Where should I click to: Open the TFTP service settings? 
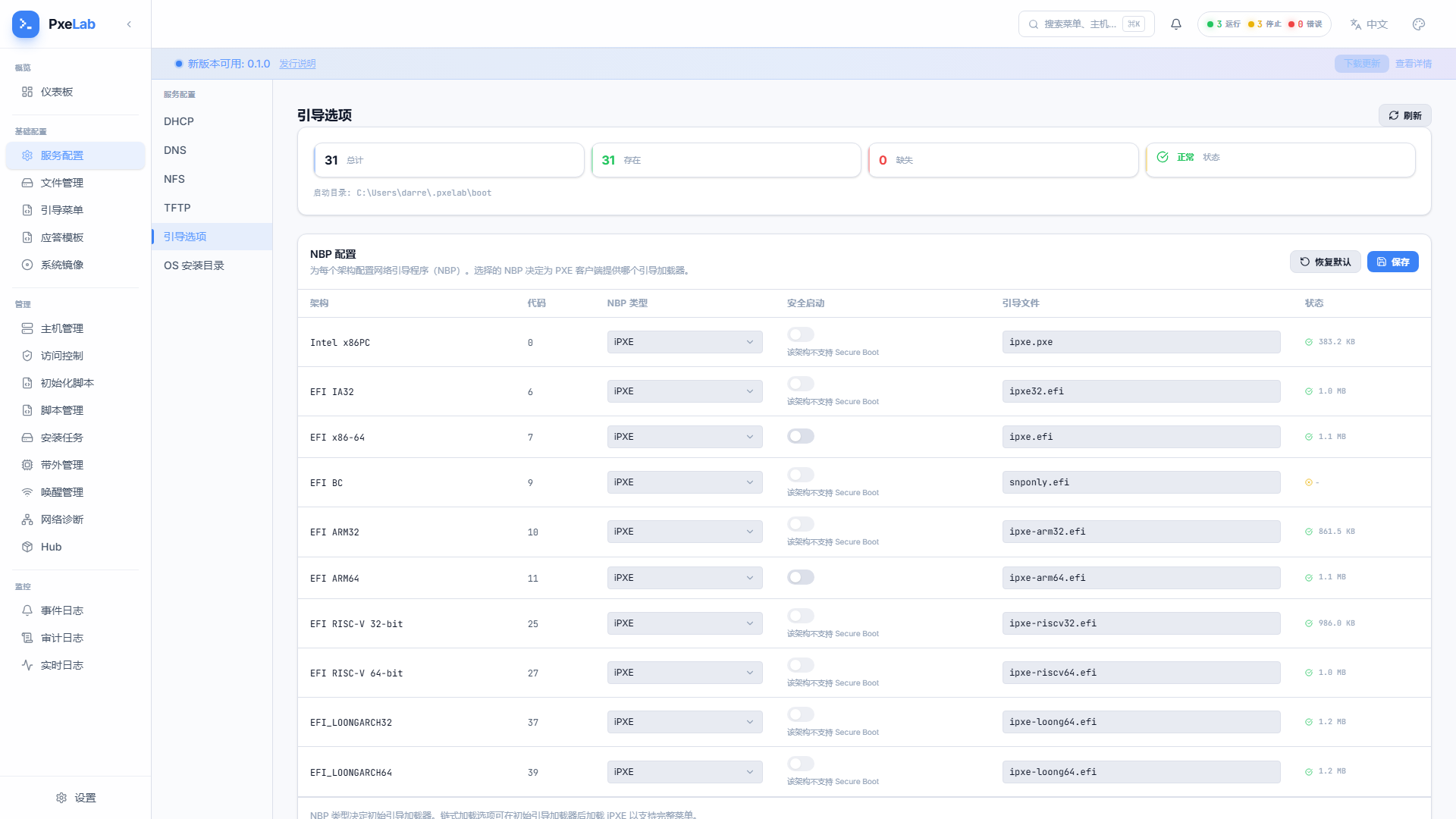tap(212, 208)
